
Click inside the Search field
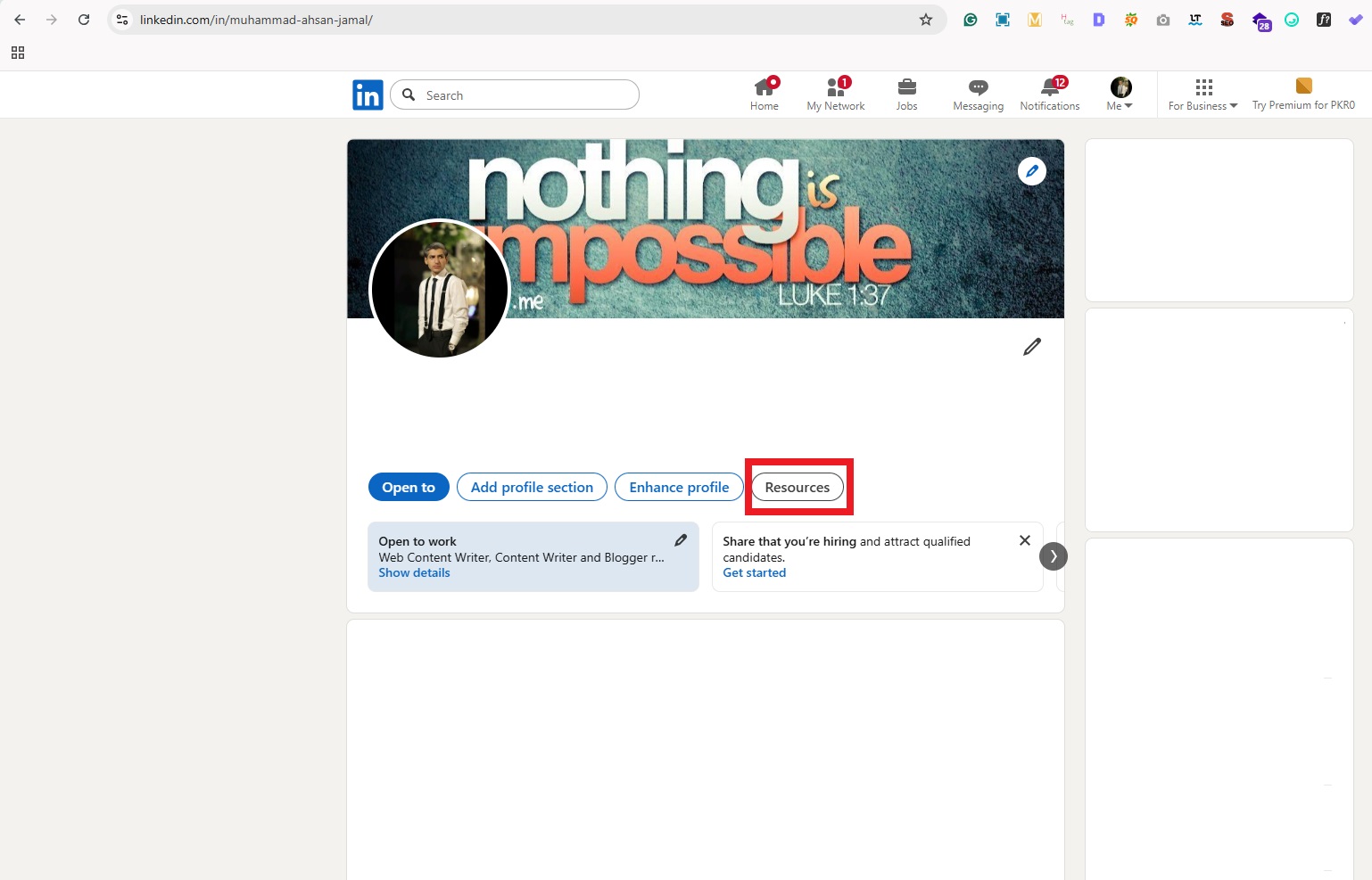click(515, 95)
